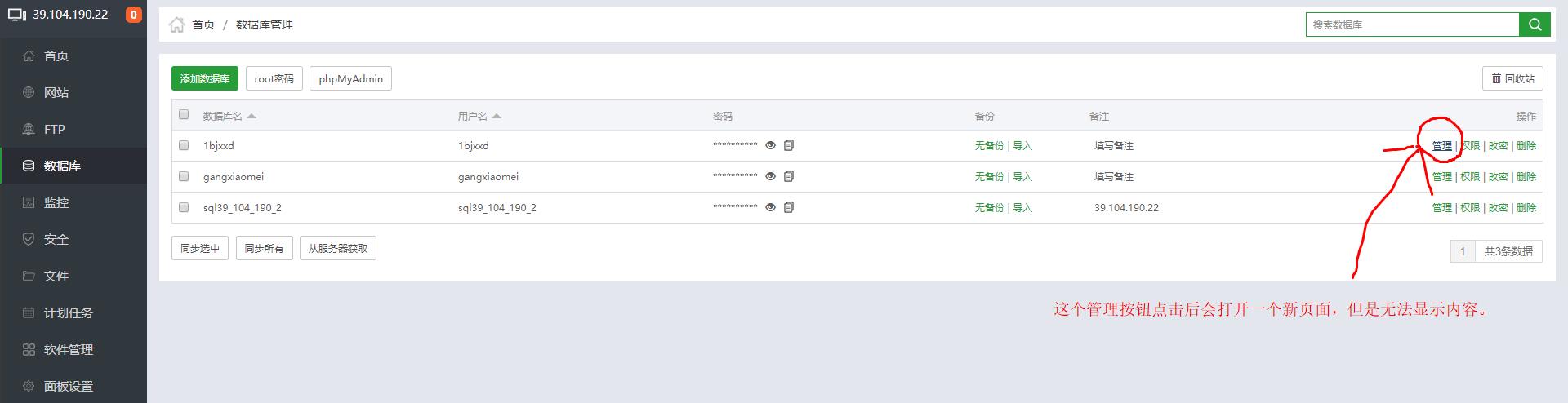Copy password for sql39_104_190_2 database
The image size is (1568, 403).
point(789,207)
